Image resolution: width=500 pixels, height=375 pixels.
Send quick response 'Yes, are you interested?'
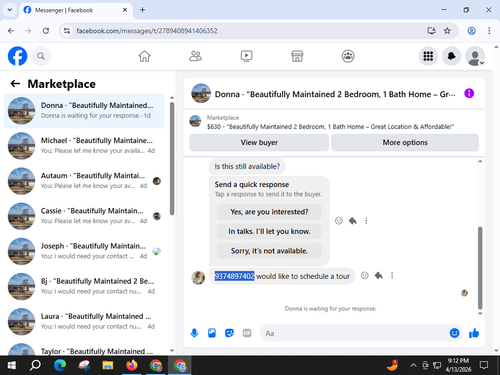pos(269,212)
